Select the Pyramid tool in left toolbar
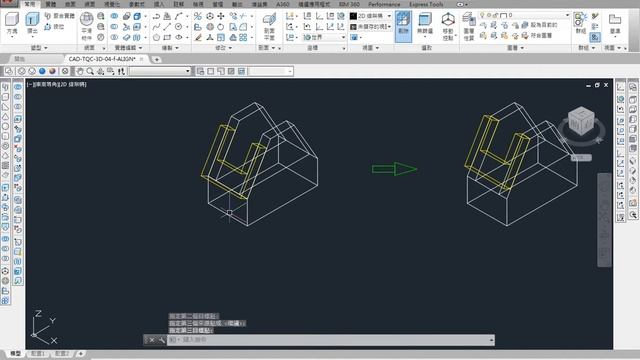The width and height of the screenshot is (640, 360). (5, 156)
